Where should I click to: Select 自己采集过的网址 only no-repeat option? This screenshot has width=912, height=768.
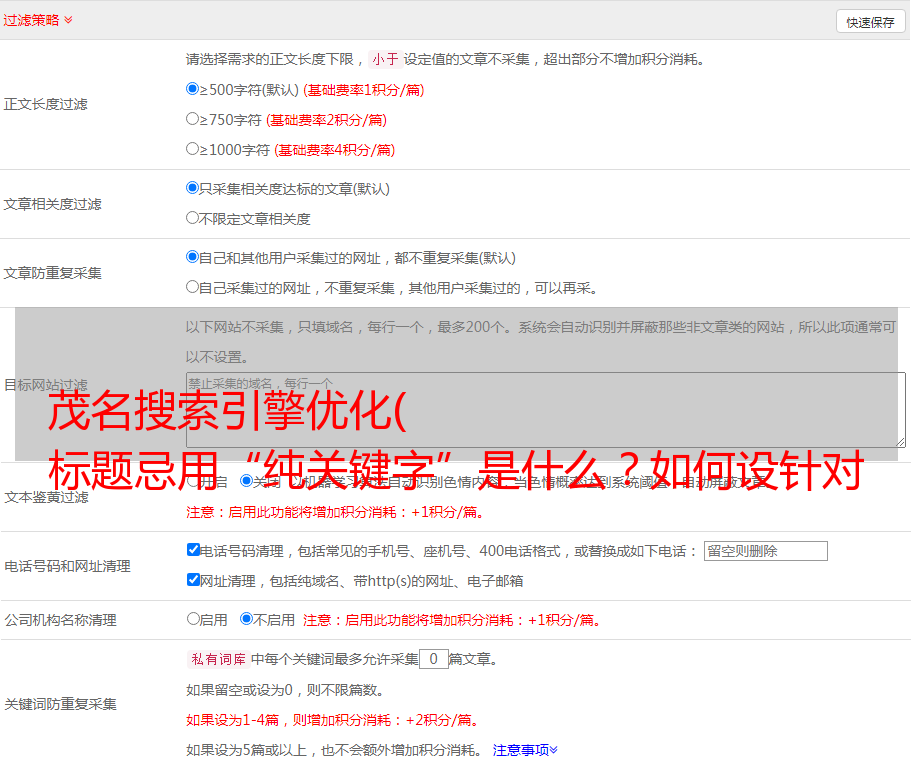click(x=193, y=287)
